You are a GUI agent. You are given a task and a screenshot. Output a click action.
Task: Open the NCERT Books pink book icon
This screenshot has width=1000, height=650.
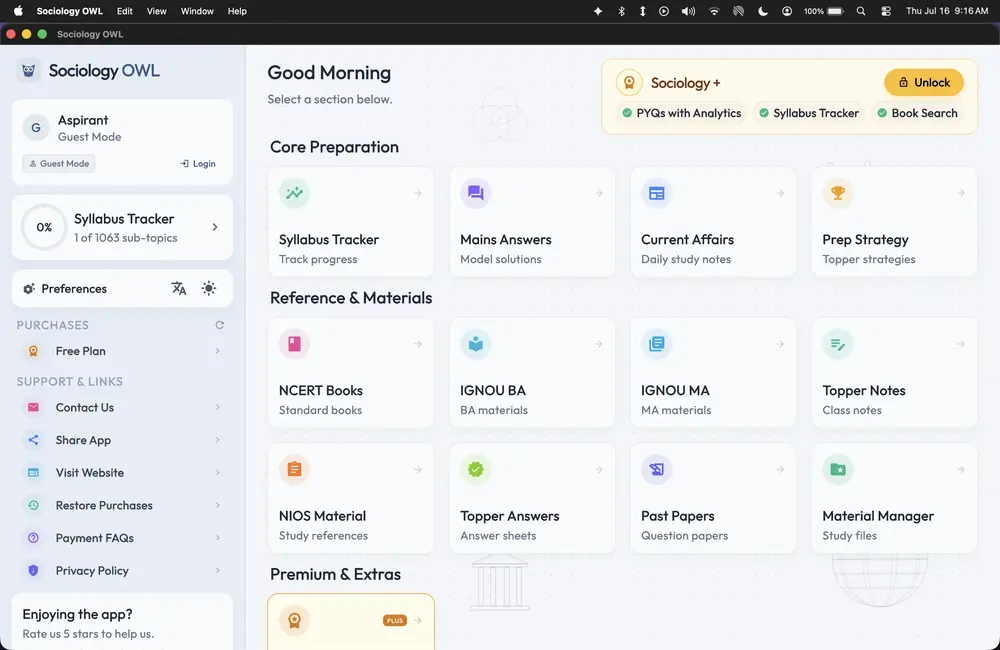(x=294, y=344)
